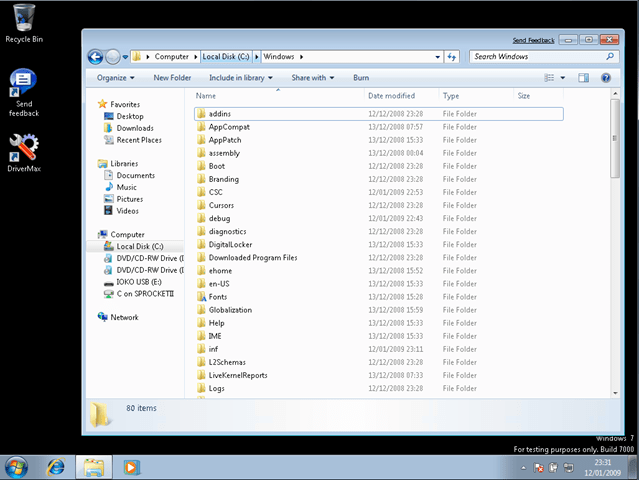This screenshot has width=639, height=480.
Task: Click the Start orb button
Action: tap(17, 466)
